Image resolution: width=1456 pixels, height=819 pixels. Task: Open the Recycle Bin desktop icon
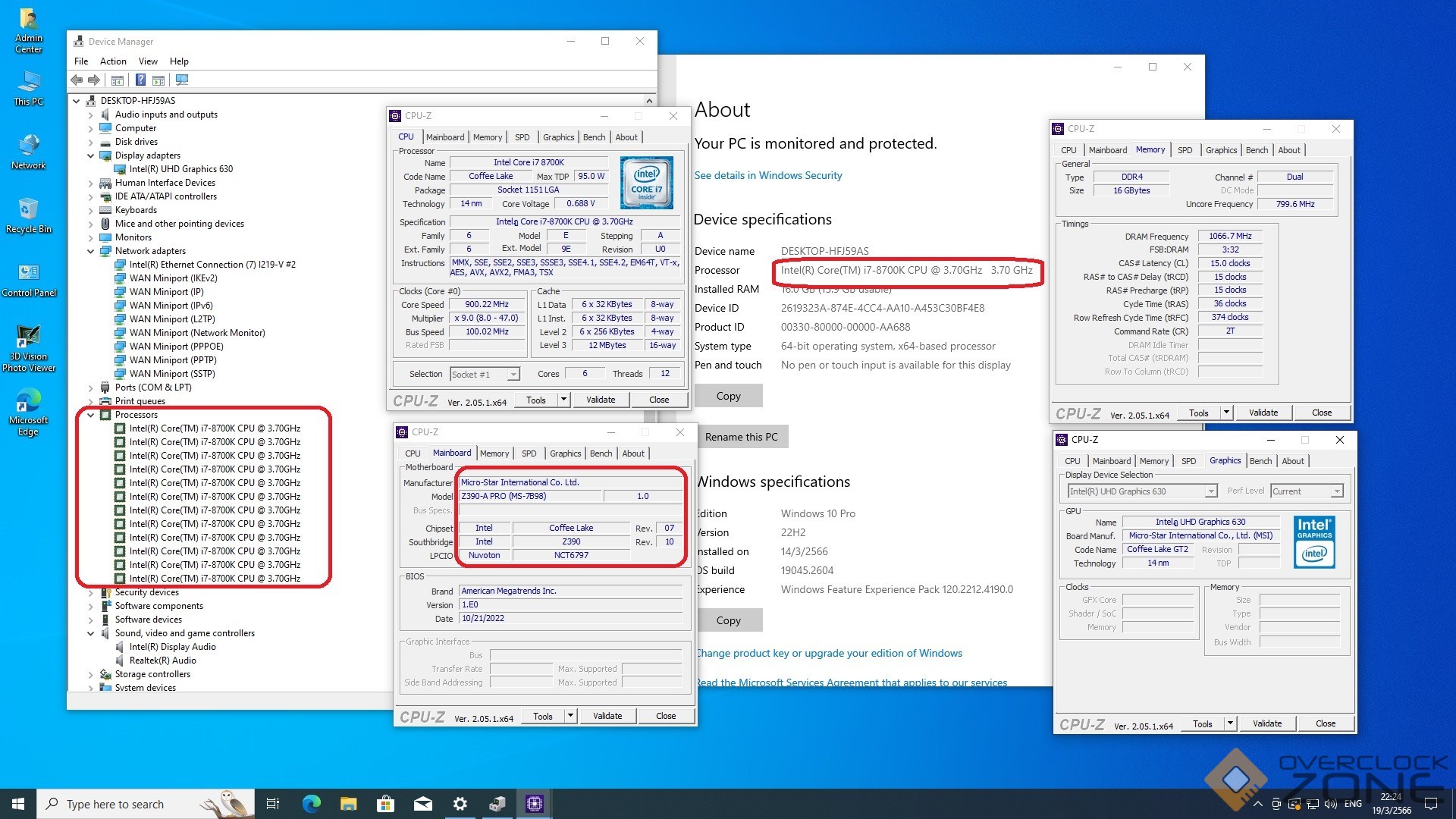click(x=29, y=215)
